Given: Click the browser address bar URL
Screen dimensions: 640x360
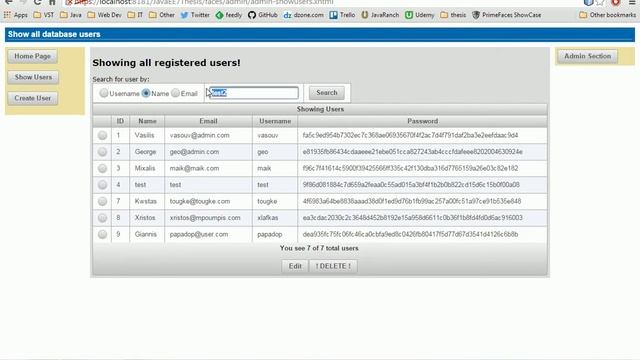Looking at the screenshot, I should point(204,2).
